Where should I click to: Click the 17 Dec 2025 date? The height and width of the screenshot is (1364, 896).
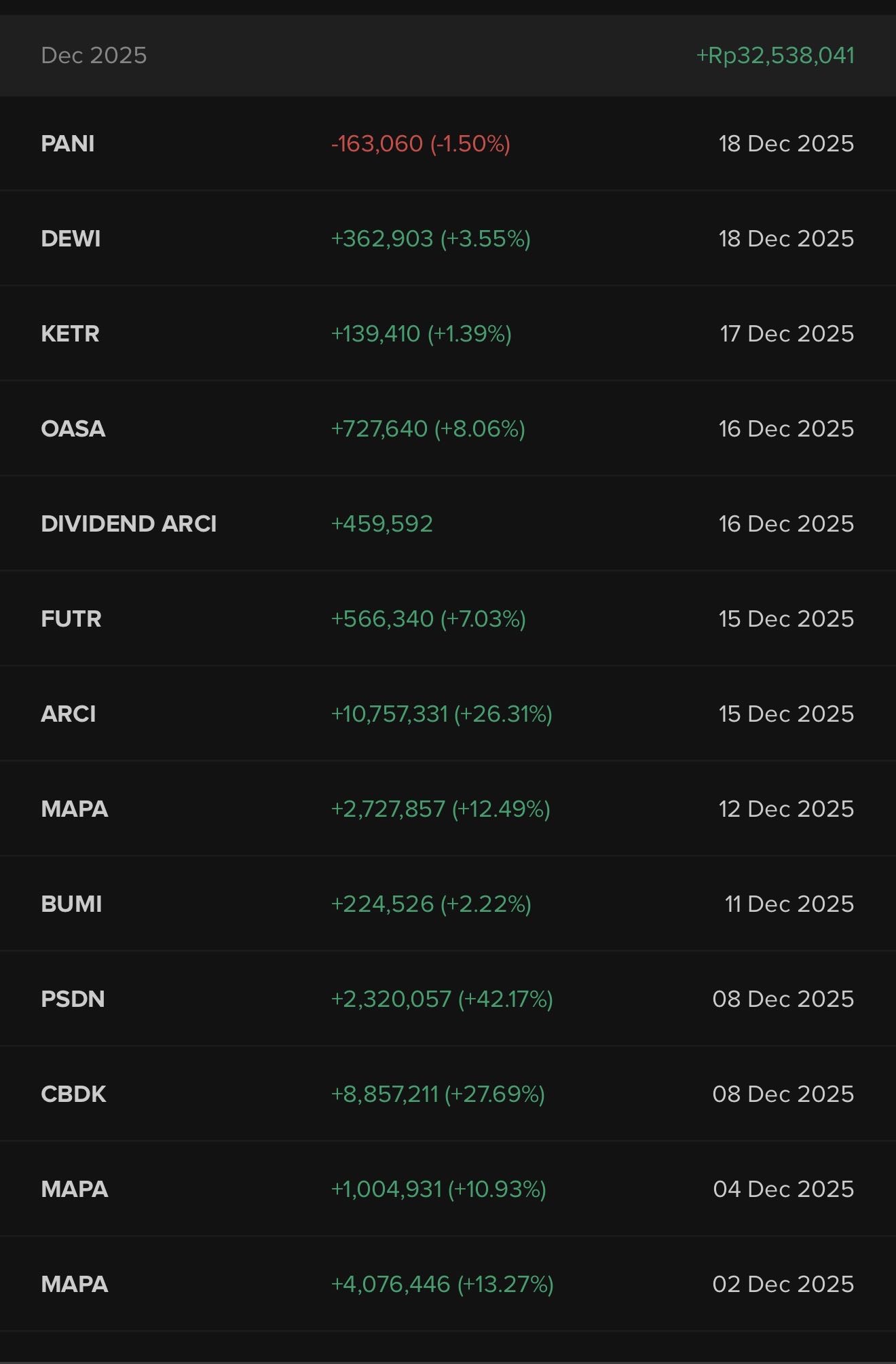click(787, 334)
